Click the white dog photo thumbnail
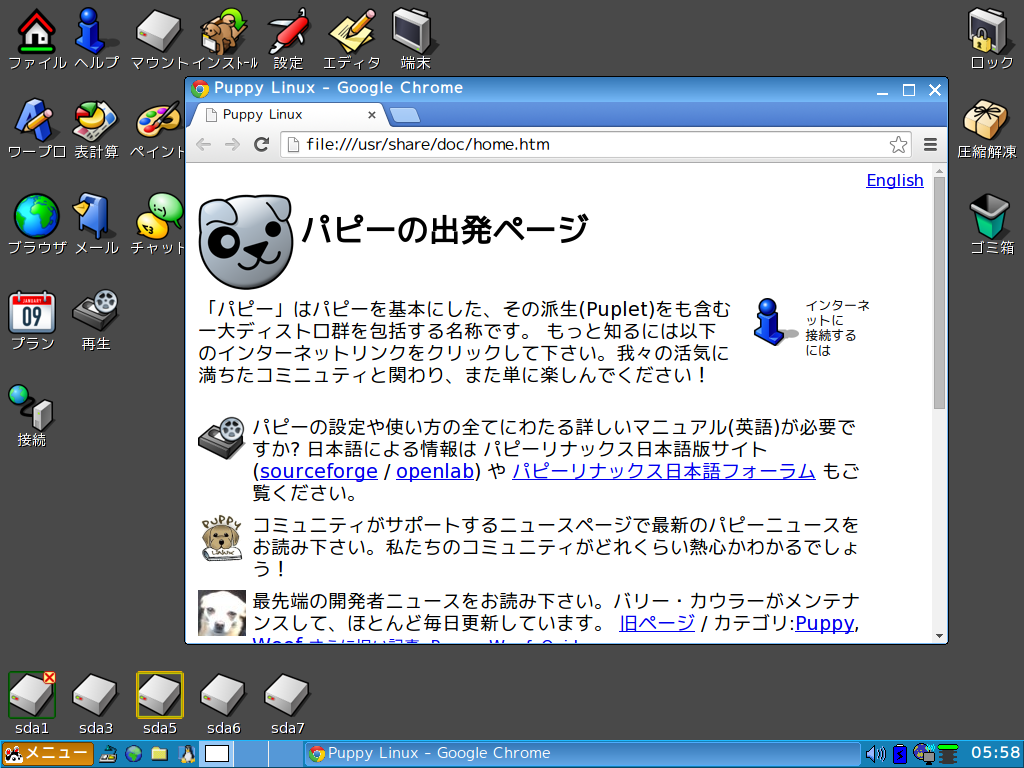Viewport: 1024px width, 768px height. (x=222, y=613)
